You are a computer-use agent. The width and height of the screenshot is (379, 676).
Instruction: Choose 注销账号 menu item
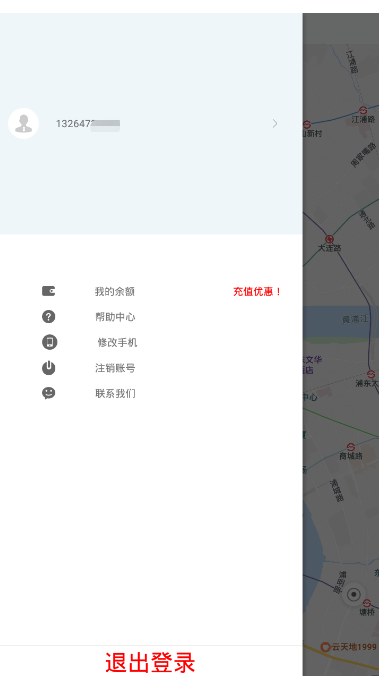tap(115, 368)
